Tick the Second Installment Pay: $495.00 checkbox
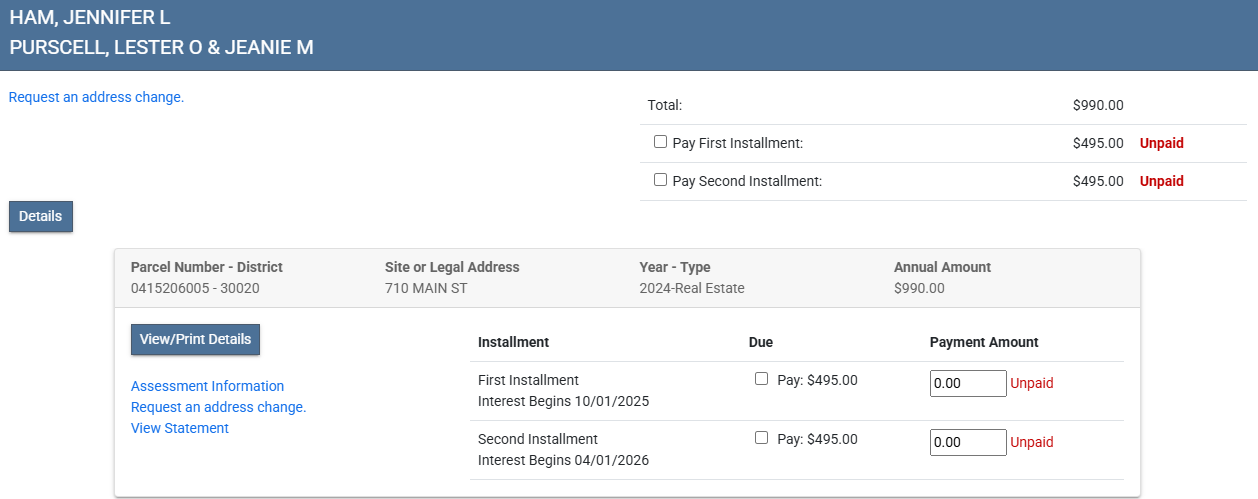 tap(761, 438)
